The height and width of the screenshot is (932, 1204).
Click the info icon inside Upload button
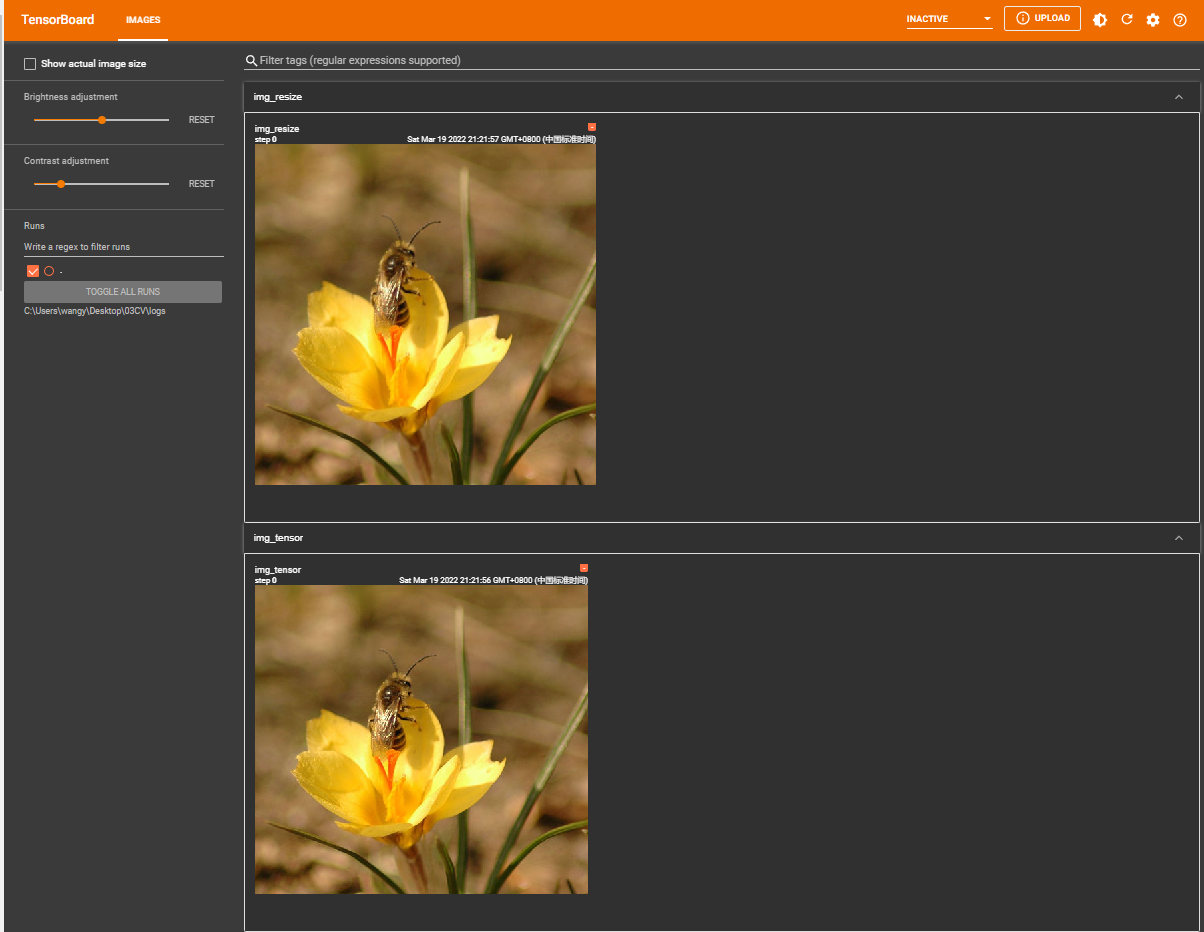(1022, 18)
